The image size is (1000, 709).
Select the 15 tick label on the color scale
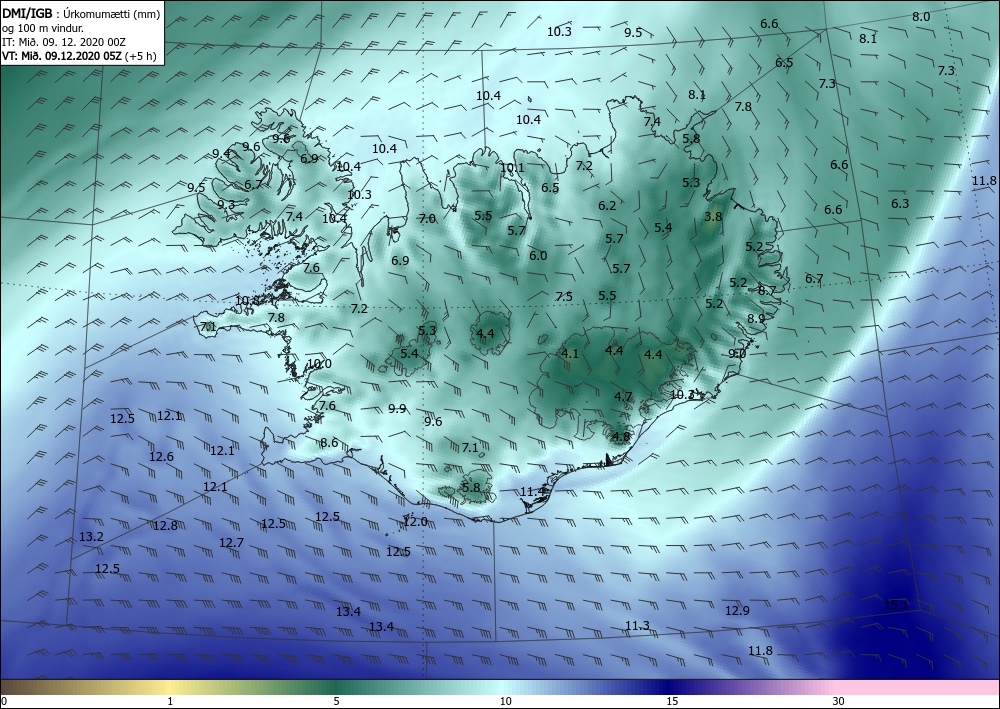672,702
